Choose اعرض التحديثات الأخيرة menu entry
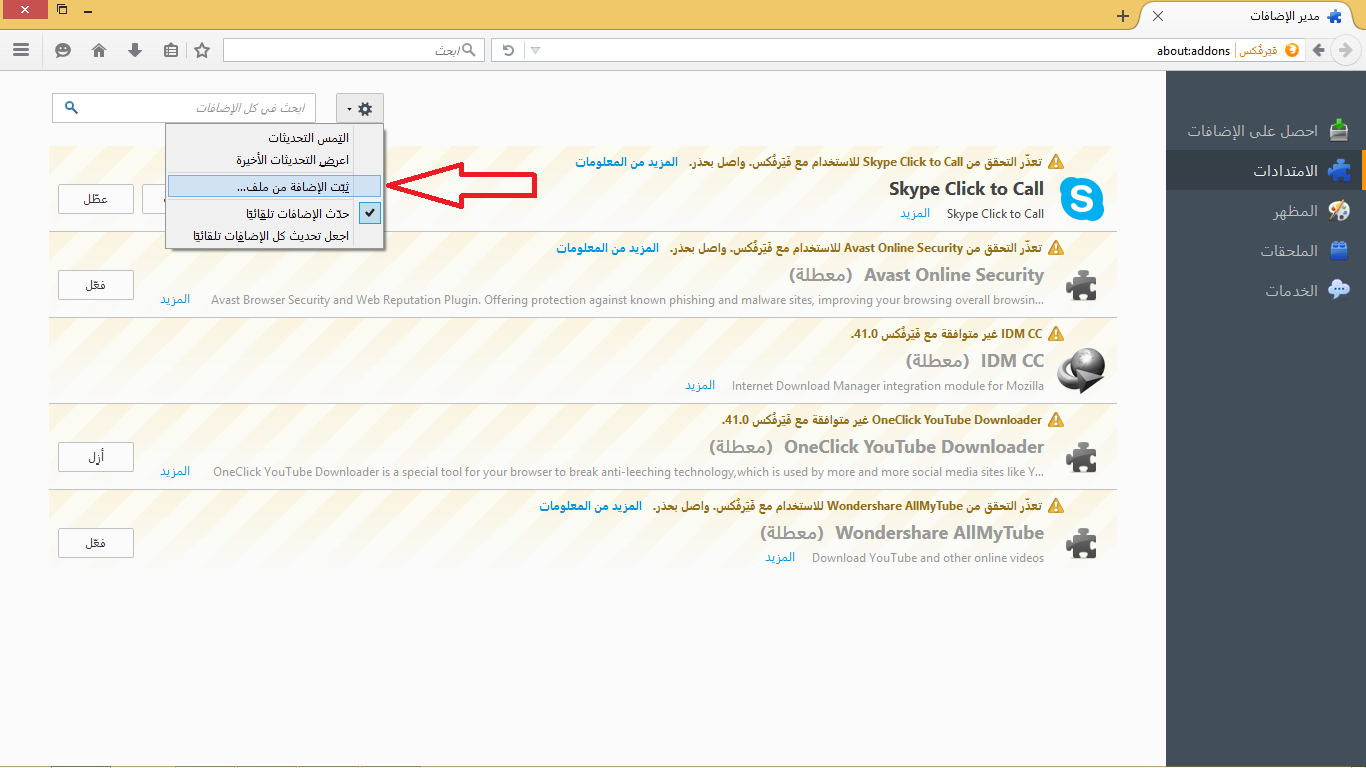Viewport: 1366px width, 768px height. 274,160
